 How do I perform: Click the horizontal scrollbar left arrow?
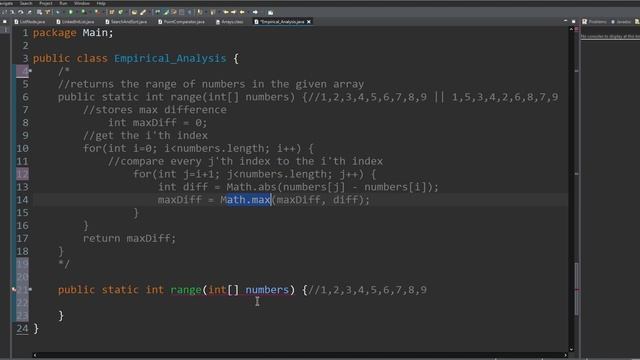click(x=35, y=355)
